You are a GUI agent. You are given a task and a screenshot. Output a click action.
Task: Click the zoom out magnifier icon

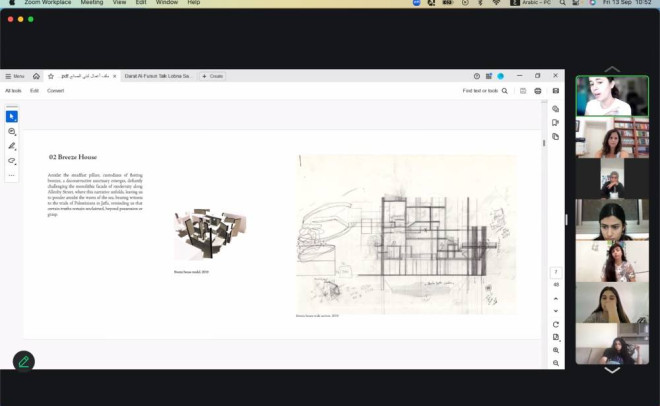point(556,363)
